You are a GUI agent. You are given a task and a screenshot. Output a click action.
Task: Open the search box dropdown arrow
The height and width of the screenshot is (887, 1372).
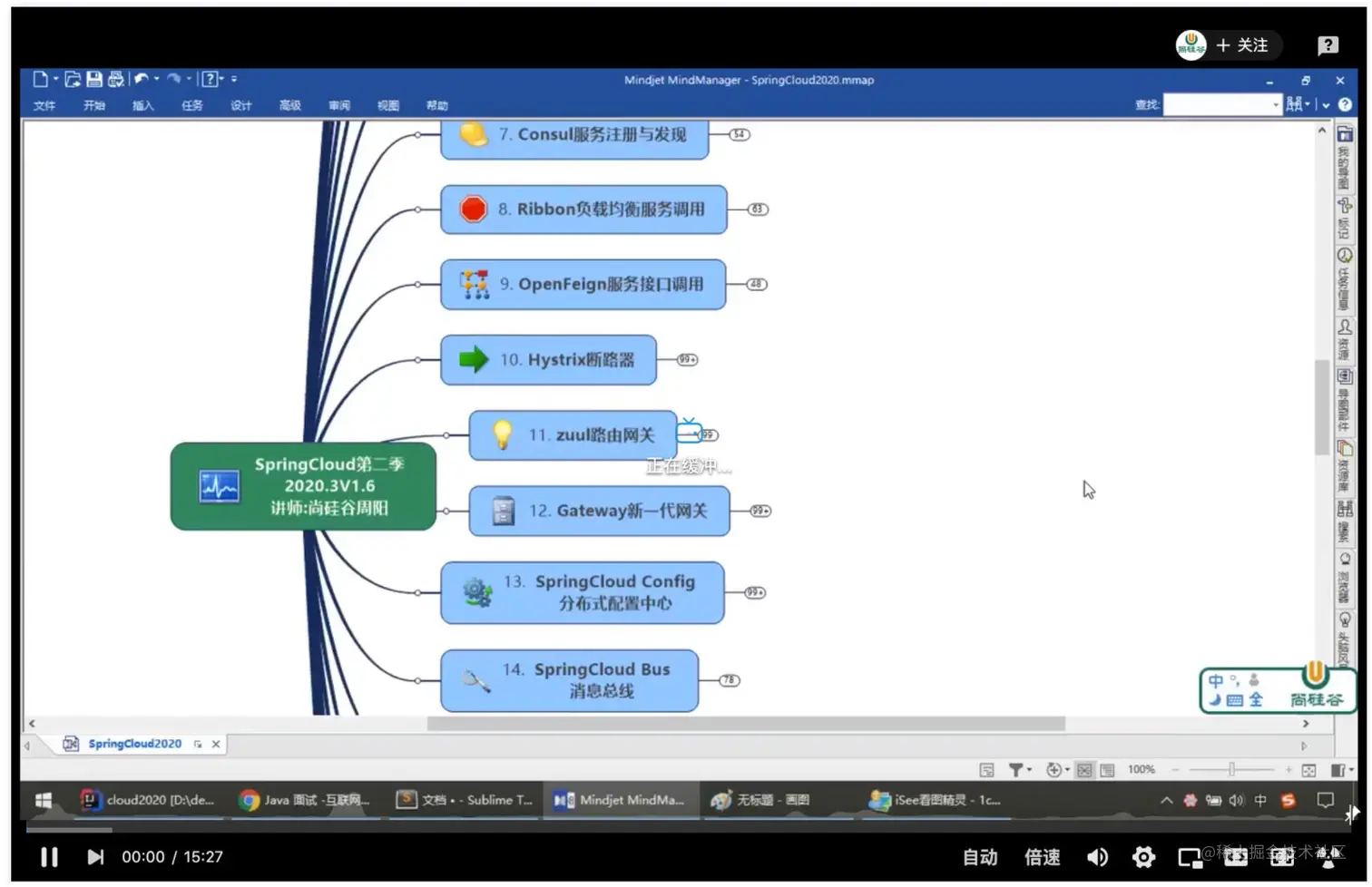point(1276,104)
